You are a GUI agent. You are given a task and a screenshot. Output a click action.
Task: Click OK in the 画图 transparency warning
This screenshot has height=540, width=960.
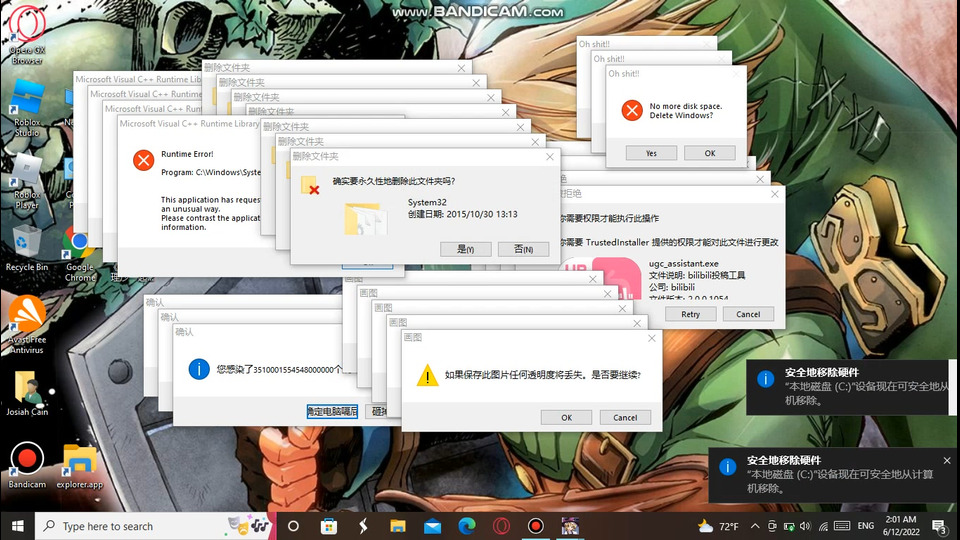tap(566, 418)
